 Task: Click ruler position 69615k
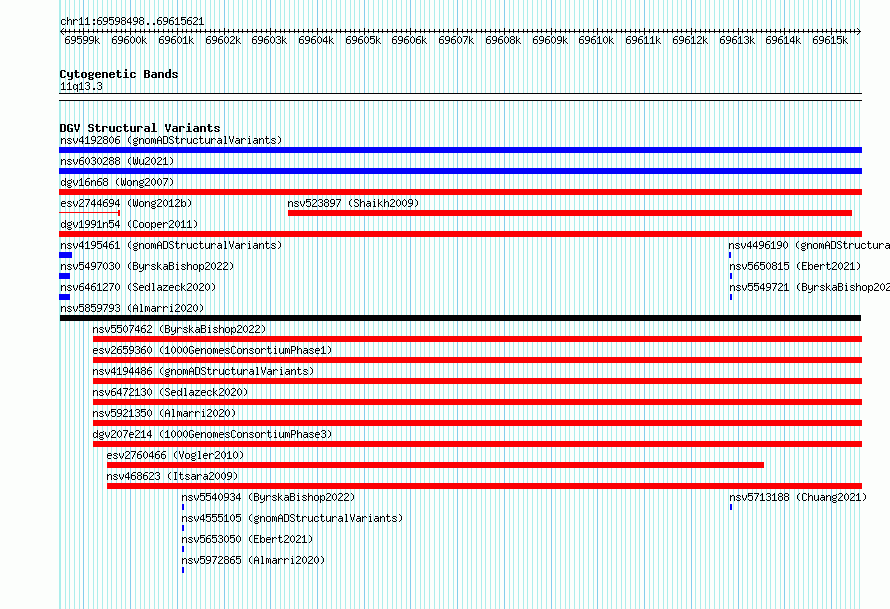pos(830,40)
